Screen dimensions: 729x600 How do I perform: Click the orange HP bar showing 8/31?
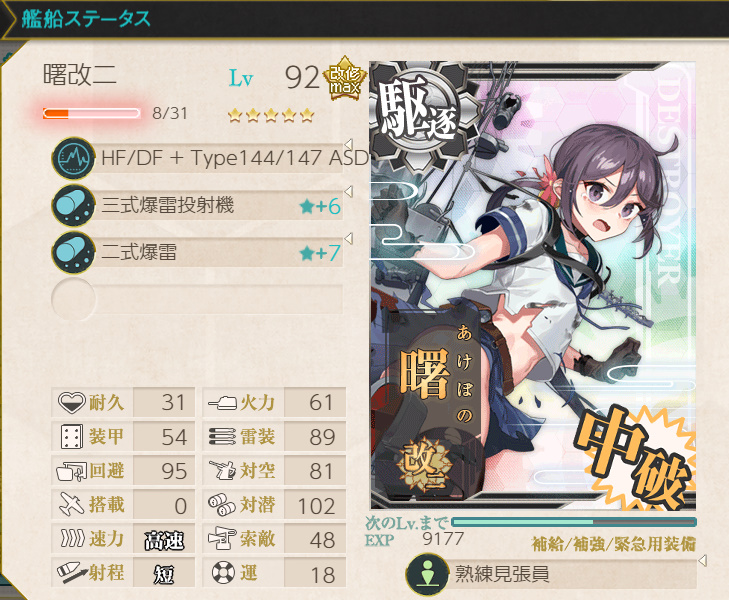92,113
